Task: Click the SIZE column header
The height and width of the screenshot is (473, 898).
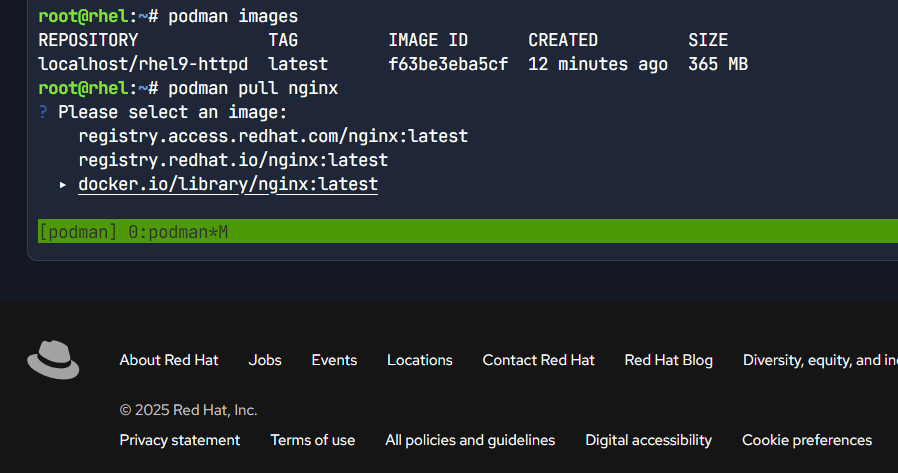Action: (x=708, y=40)
